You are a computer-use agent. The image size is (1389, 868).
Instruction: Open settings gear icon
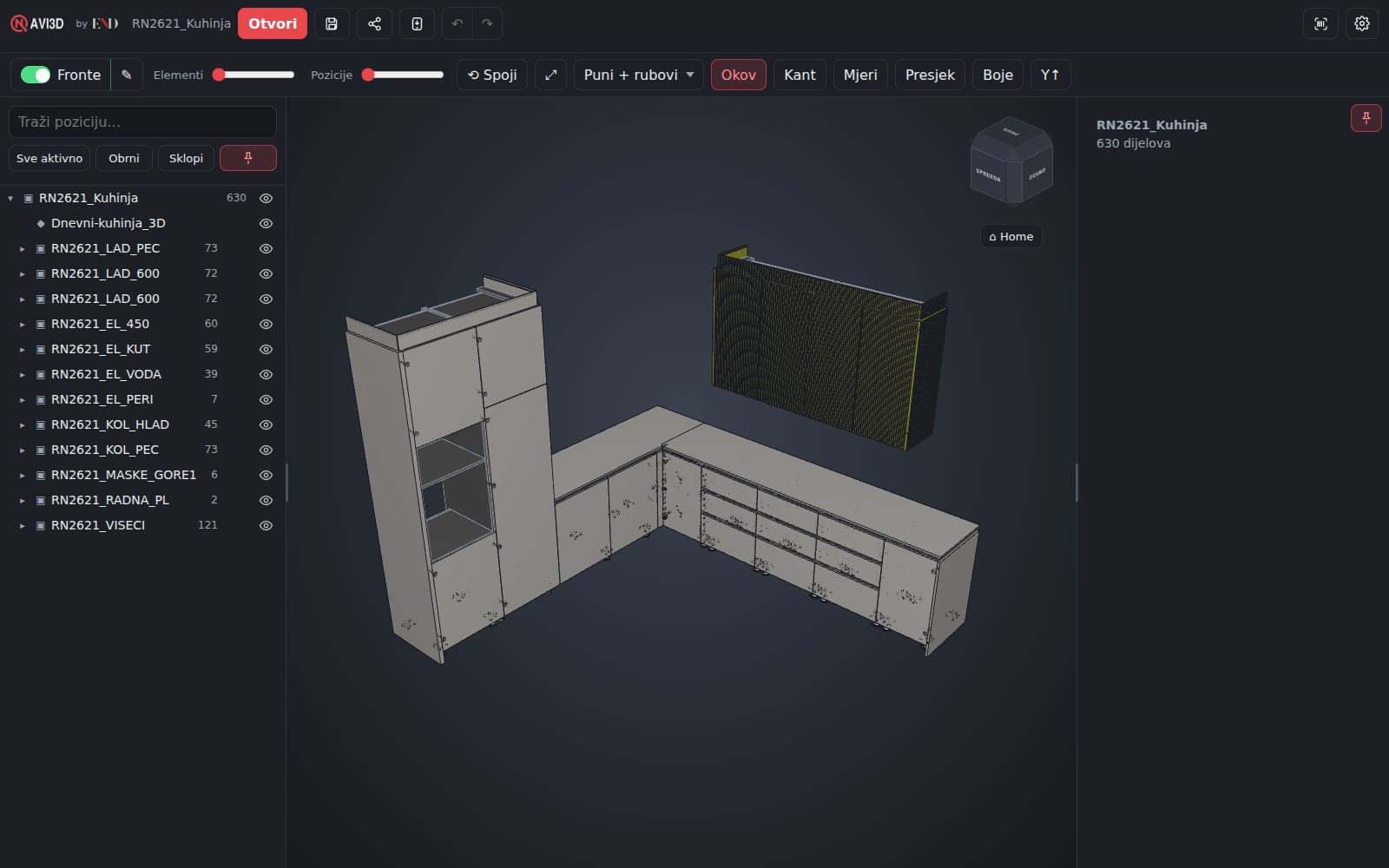[x=1362, y=23]
